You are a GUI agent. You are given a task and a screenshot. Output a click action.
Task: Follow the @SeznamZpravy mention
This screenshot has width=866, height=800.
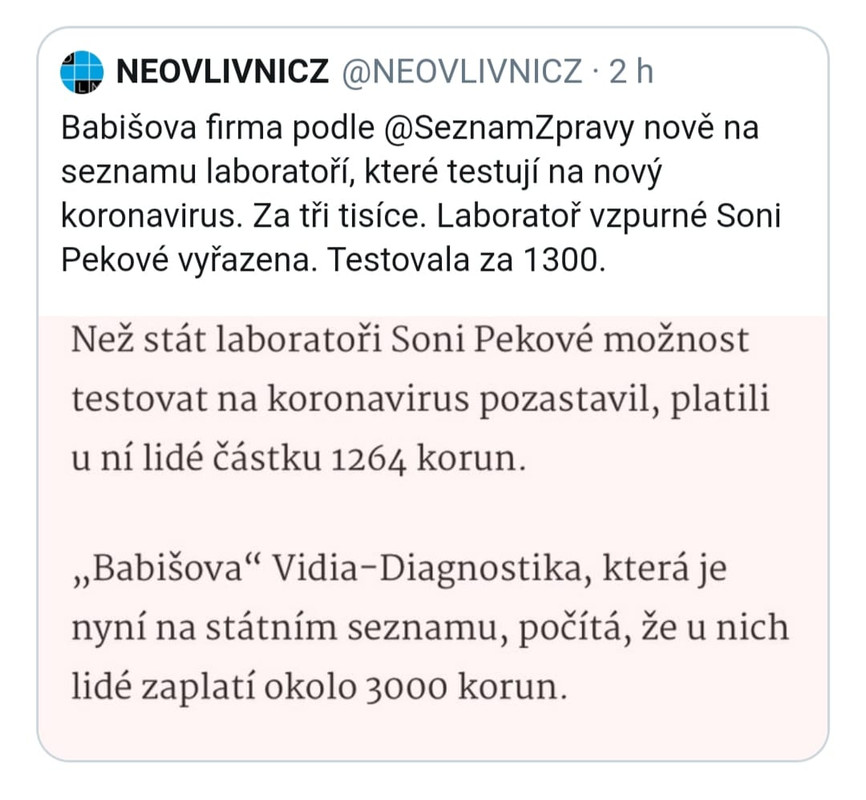click(508, 129)
